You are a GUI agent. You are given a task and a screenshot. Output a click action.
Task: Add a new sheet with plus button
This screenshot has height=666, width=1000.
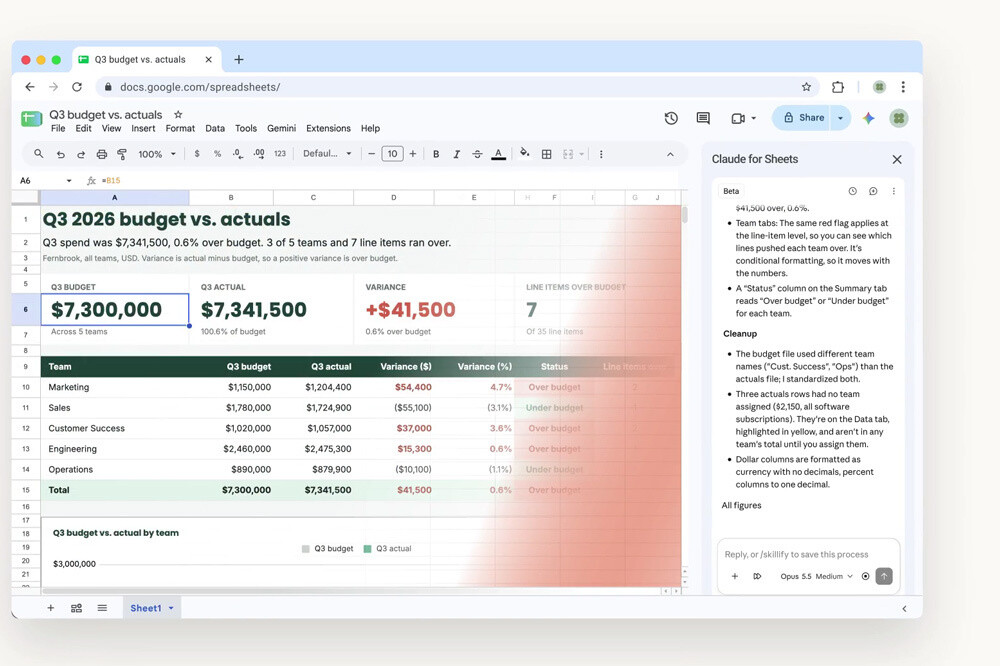50,608
